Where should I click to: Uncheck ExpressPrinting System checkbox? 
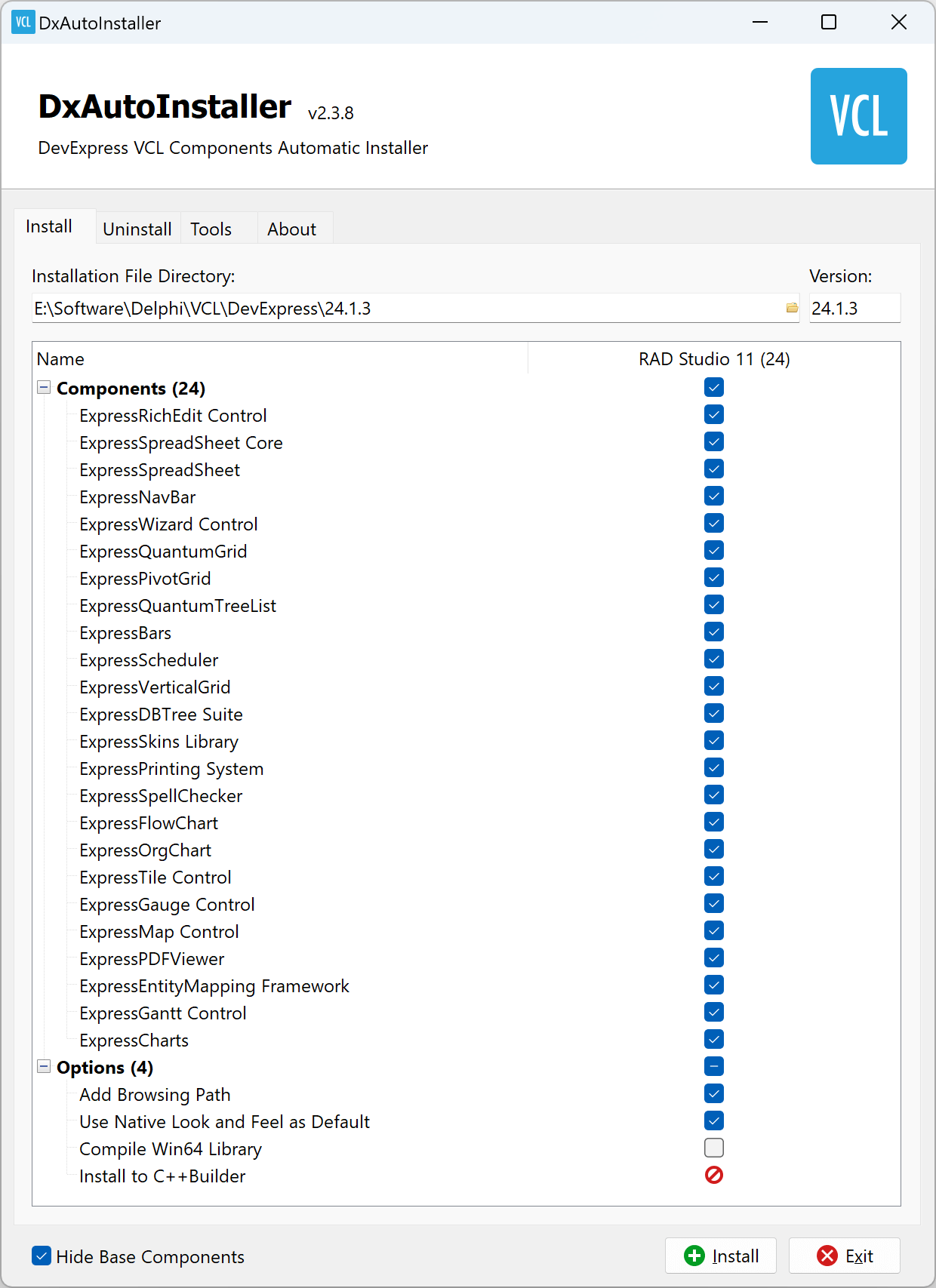point(714,767)
